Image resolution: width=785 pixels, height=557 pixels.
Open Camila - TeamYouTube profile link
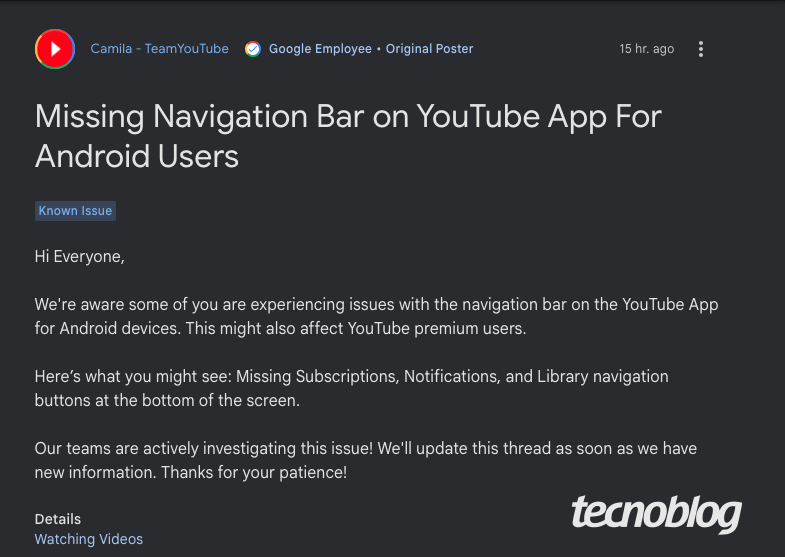coord(159,49)
